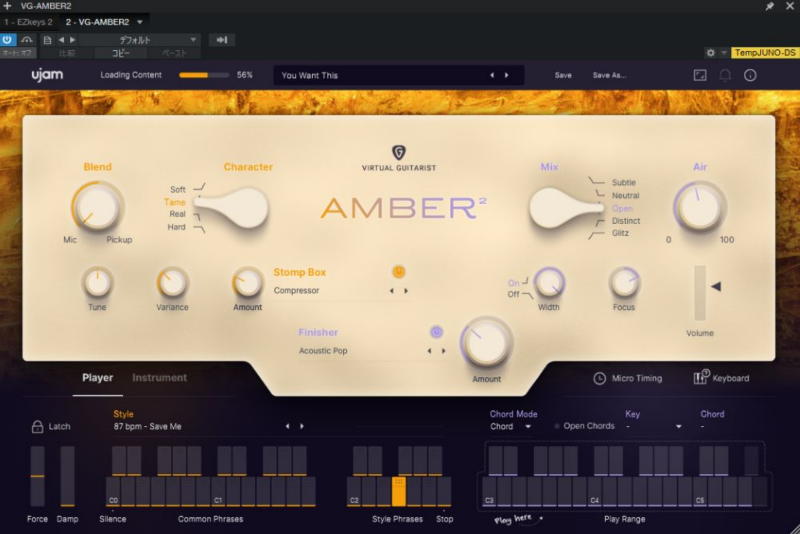The height and width of the screenshot is (534, 800).
Task: Open the Keyboard settings icon
Action: coord(701,378)
